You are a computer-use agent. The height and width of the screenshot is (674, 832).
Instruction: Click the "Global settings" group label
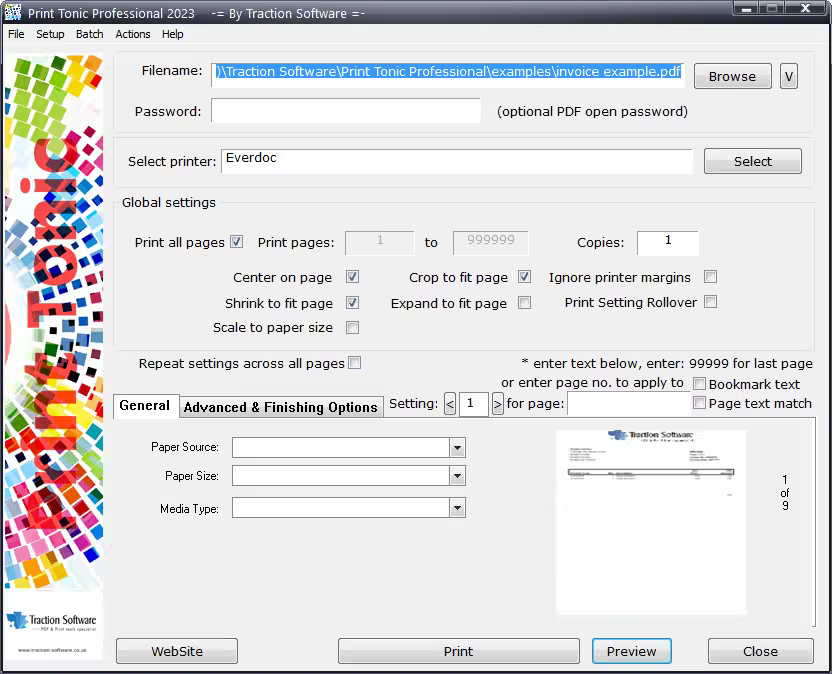point(169,202)
